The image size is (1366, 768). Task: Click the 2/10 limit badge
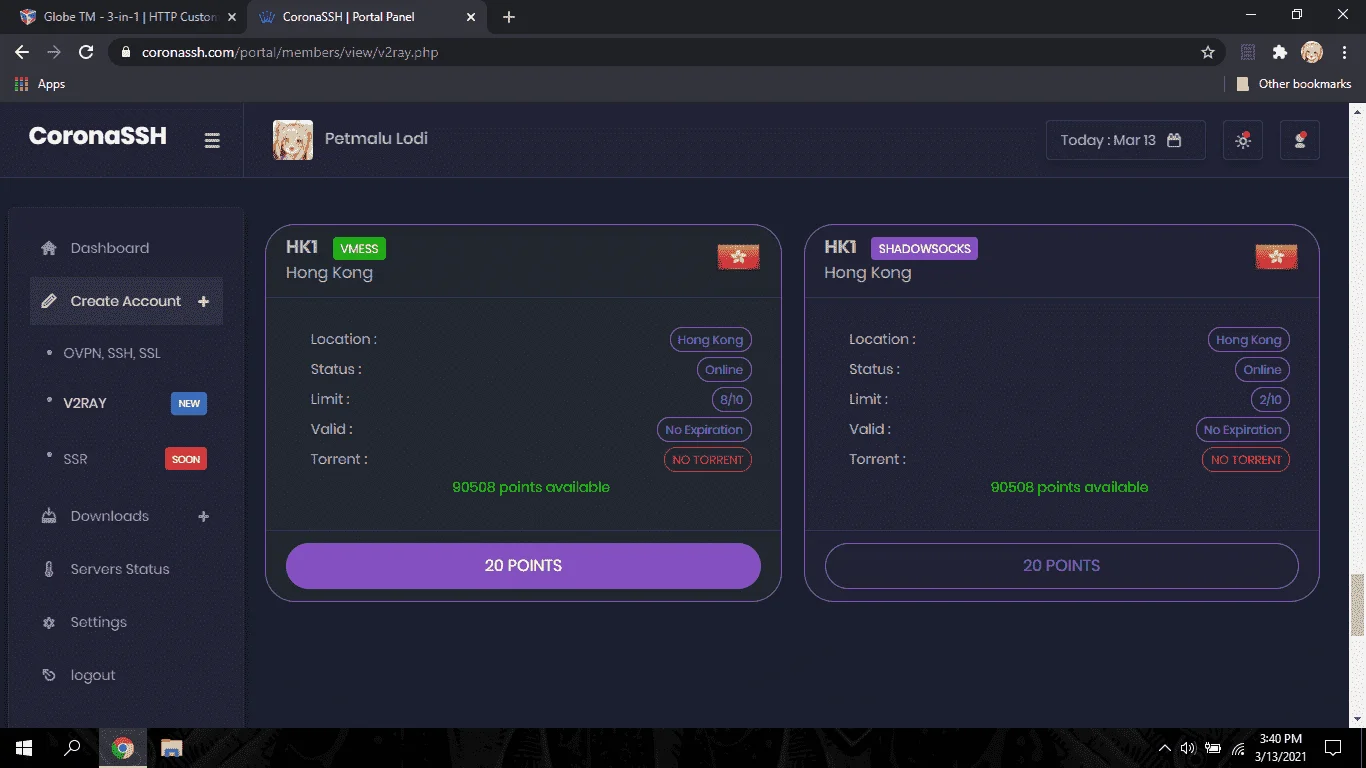1270,400
